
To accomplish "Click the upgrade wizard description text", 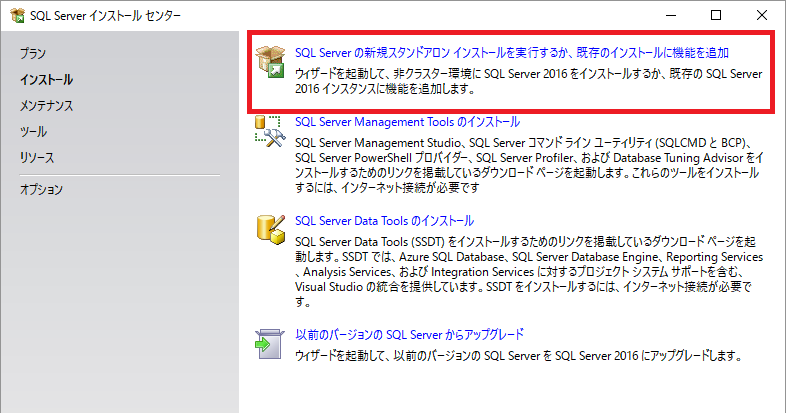I will (x=518, y=356).
